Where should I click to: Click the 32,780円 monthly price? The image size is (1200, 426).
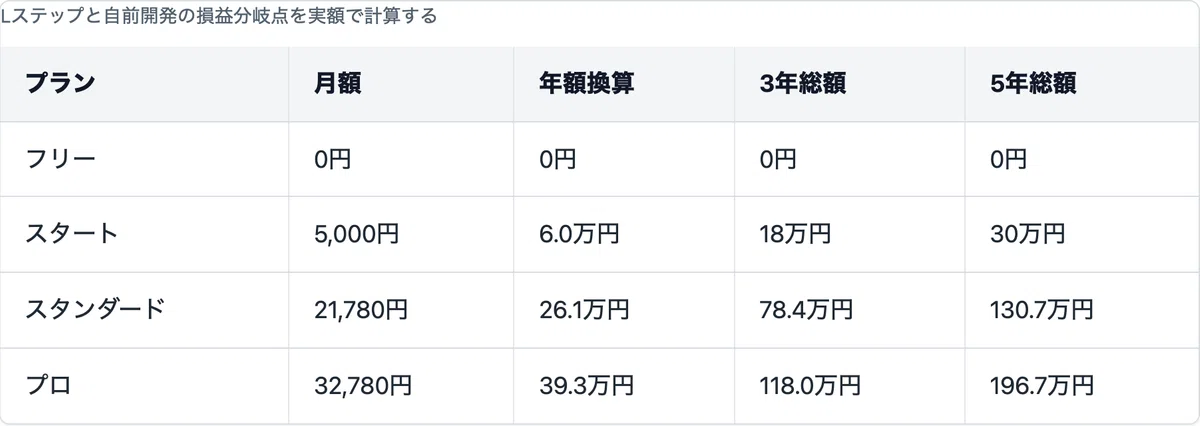point(362,385)
